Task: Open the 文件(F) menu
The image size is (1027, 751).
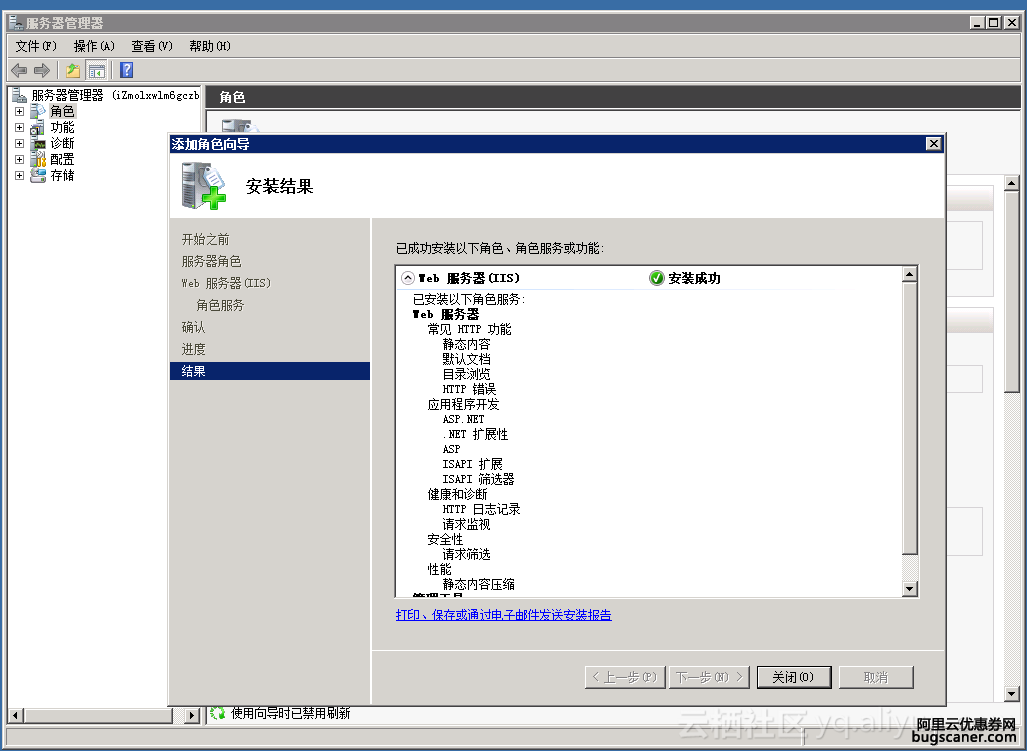Action: click(36, 46)
